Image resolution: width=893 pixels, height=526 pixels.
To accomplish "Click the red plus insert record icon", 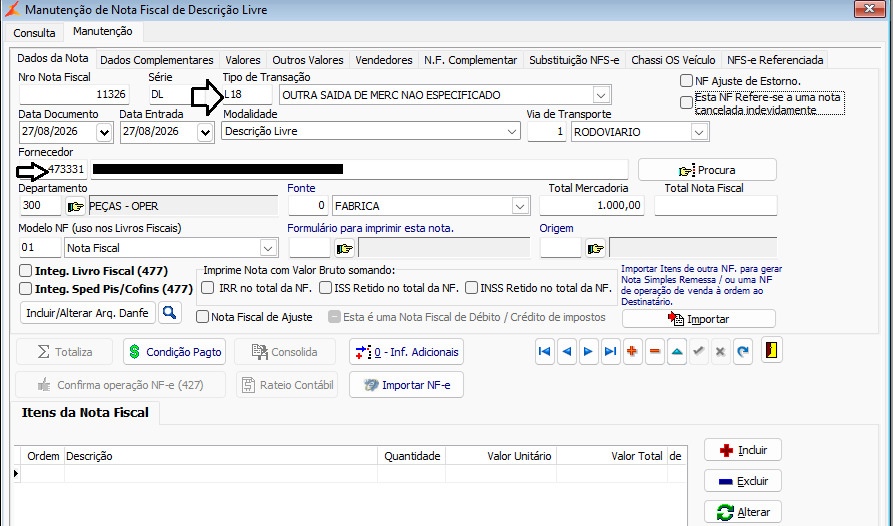I will (632, 352).
